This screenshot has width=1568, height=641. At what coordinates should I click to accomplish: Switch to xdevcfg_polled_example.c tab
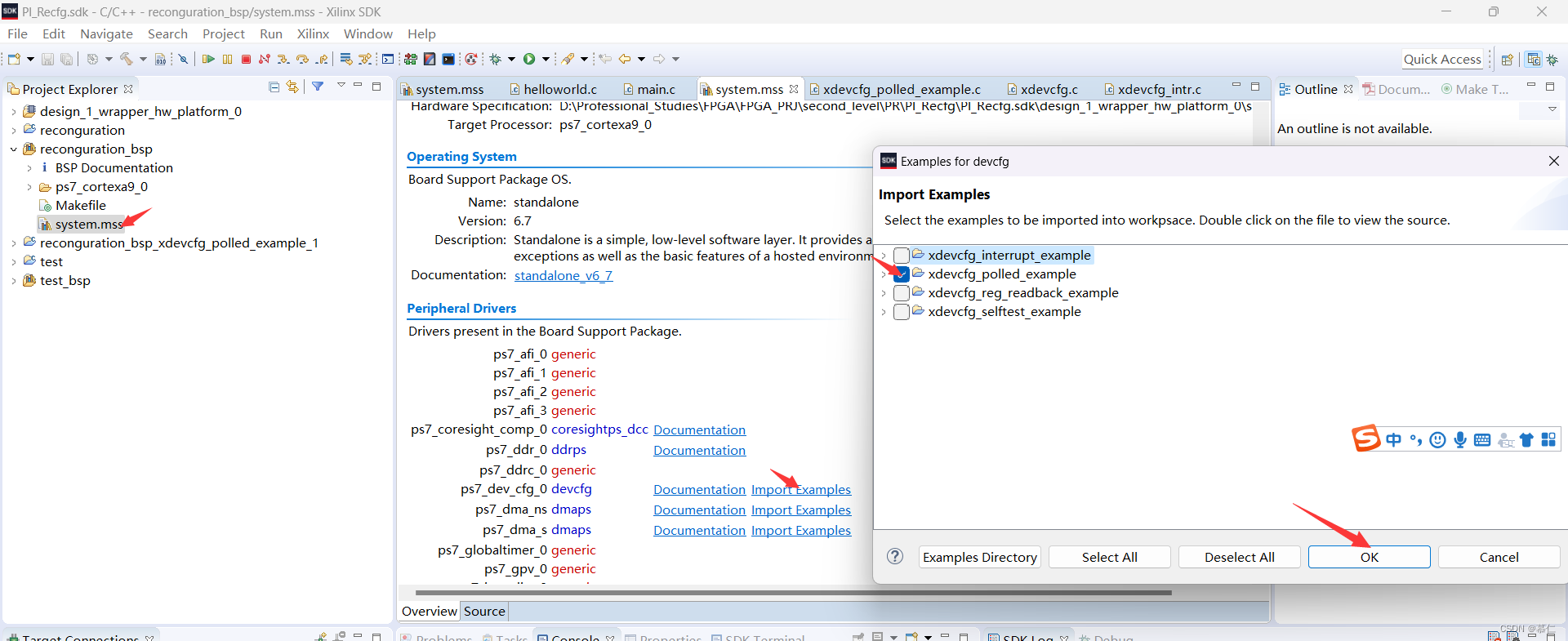[895, 89]
